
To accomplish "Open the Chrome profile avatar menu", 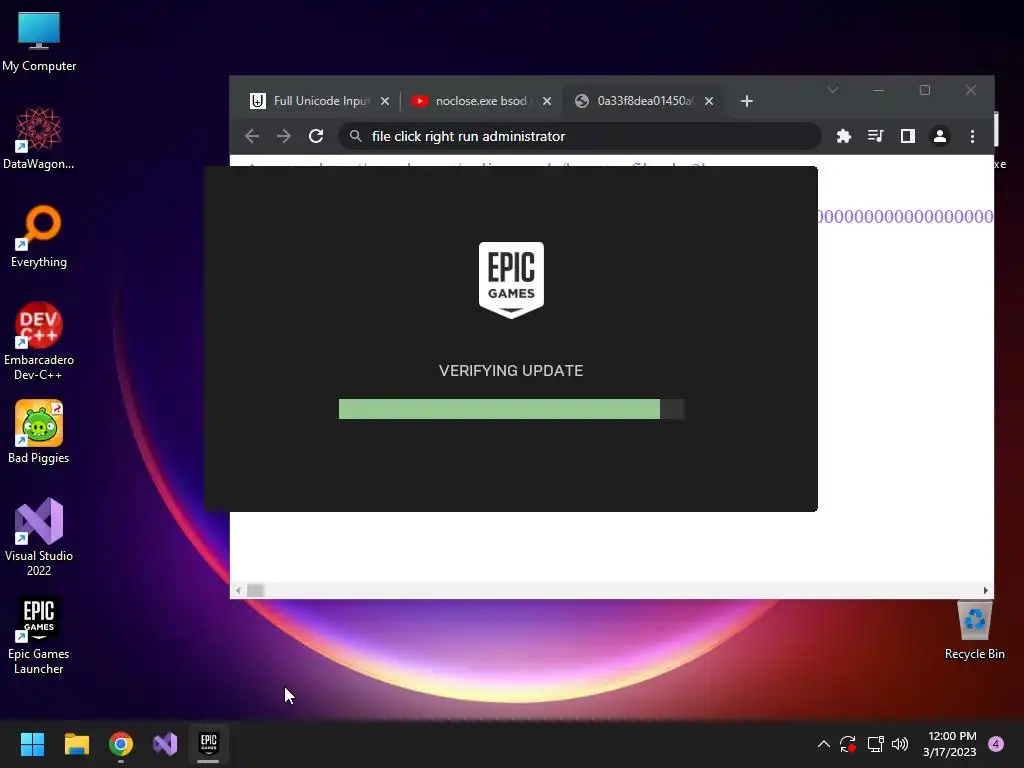I will (x=940, y=136).
